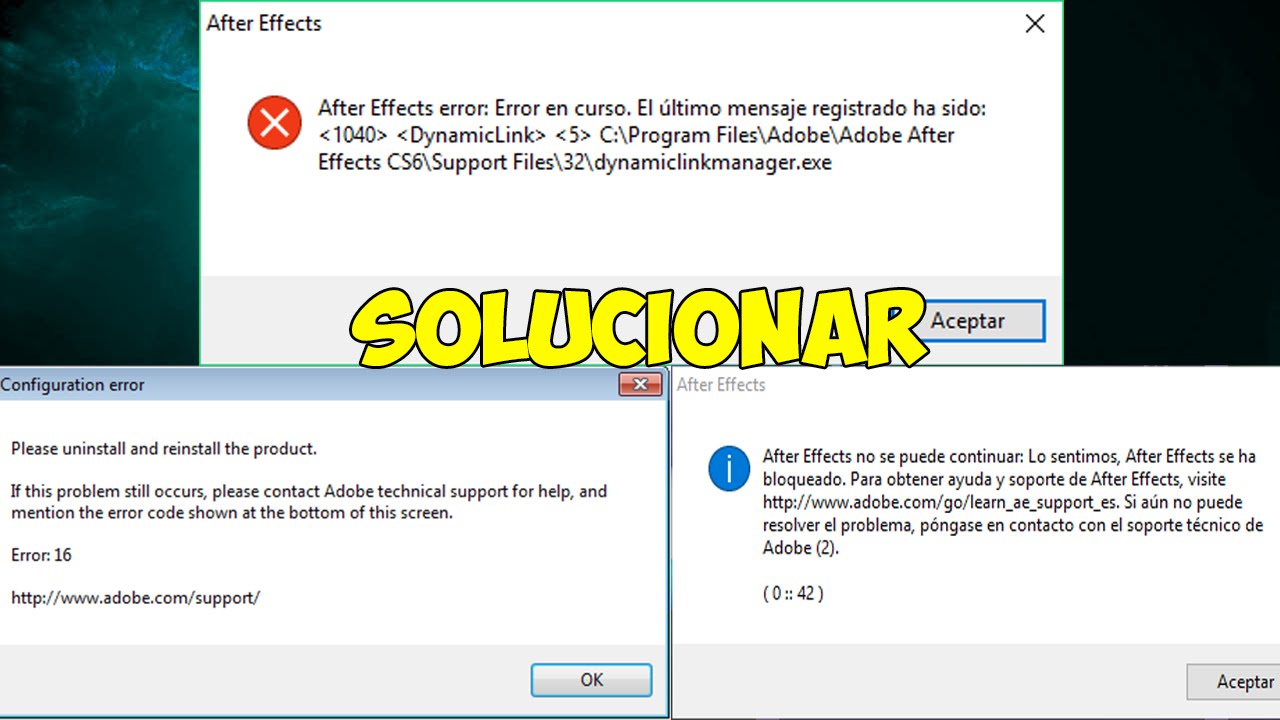Click the bottom-right After Effects dialog title
1280x720 pixels.
721,385
